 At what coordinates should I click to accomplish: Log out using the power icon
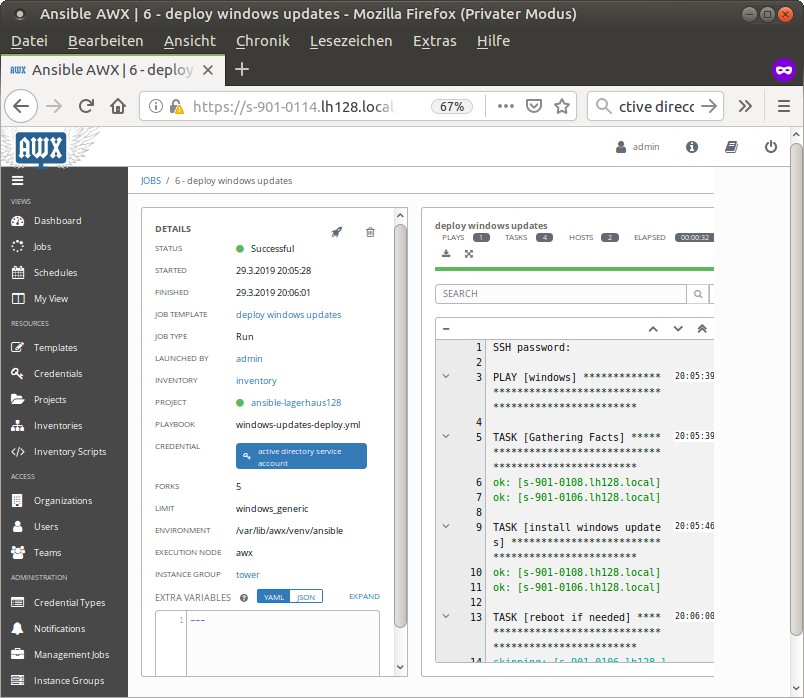pyautogui.click(x=771, y=147)
